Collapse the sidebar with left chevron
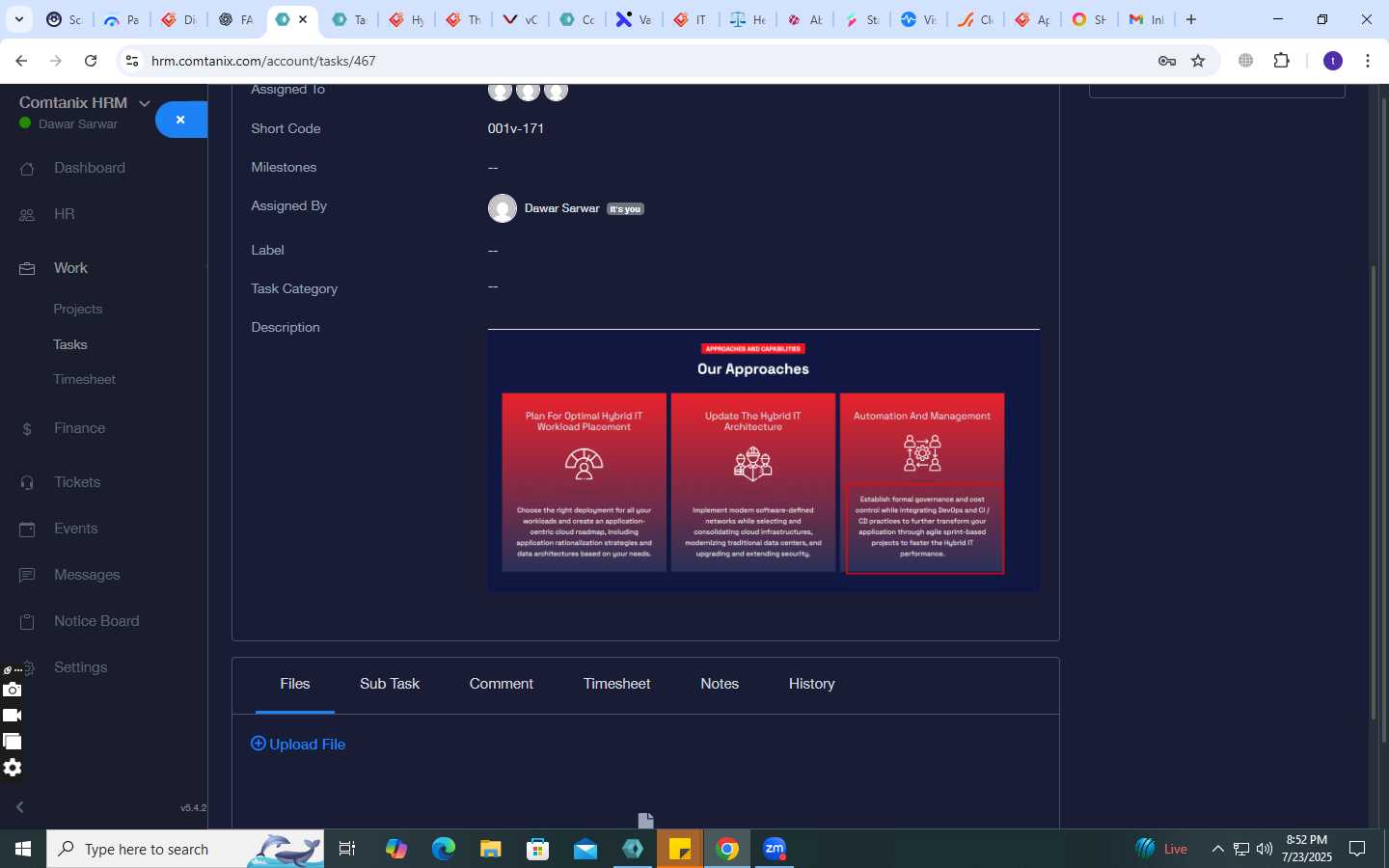Image resolution: width=1389 pixels, height=868 pixels. [x=19, y=807]
